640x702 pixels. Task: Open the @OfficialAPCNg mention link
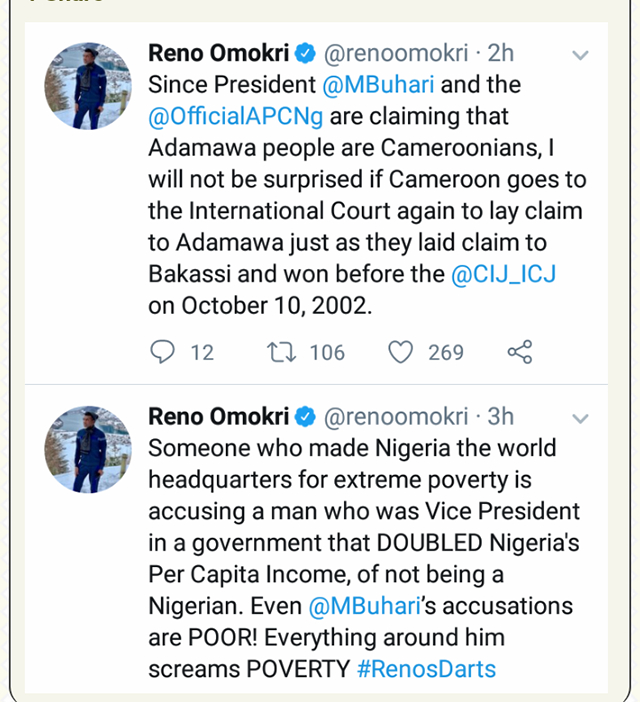point(235,116)
